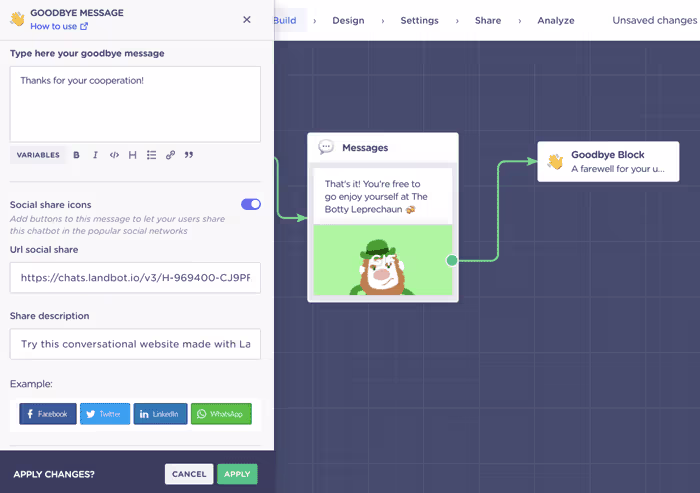Click the Url social share field
700x493 pixels.
coord(135,278)
